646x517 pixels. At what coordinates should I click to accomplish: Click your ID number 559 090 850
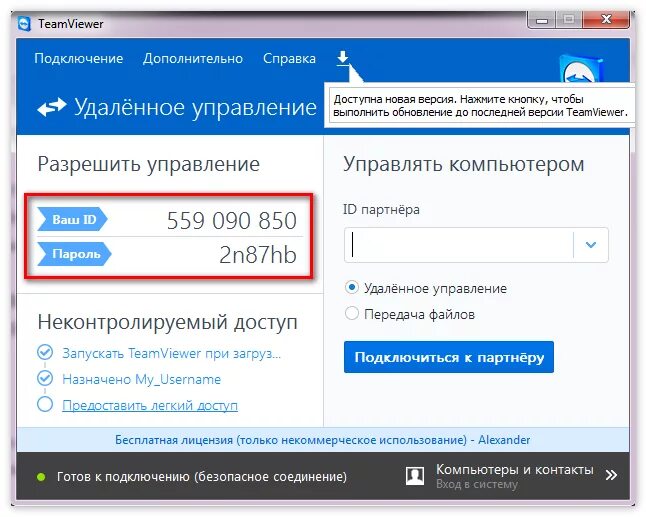pyautogui.click(x=232, y=220)
